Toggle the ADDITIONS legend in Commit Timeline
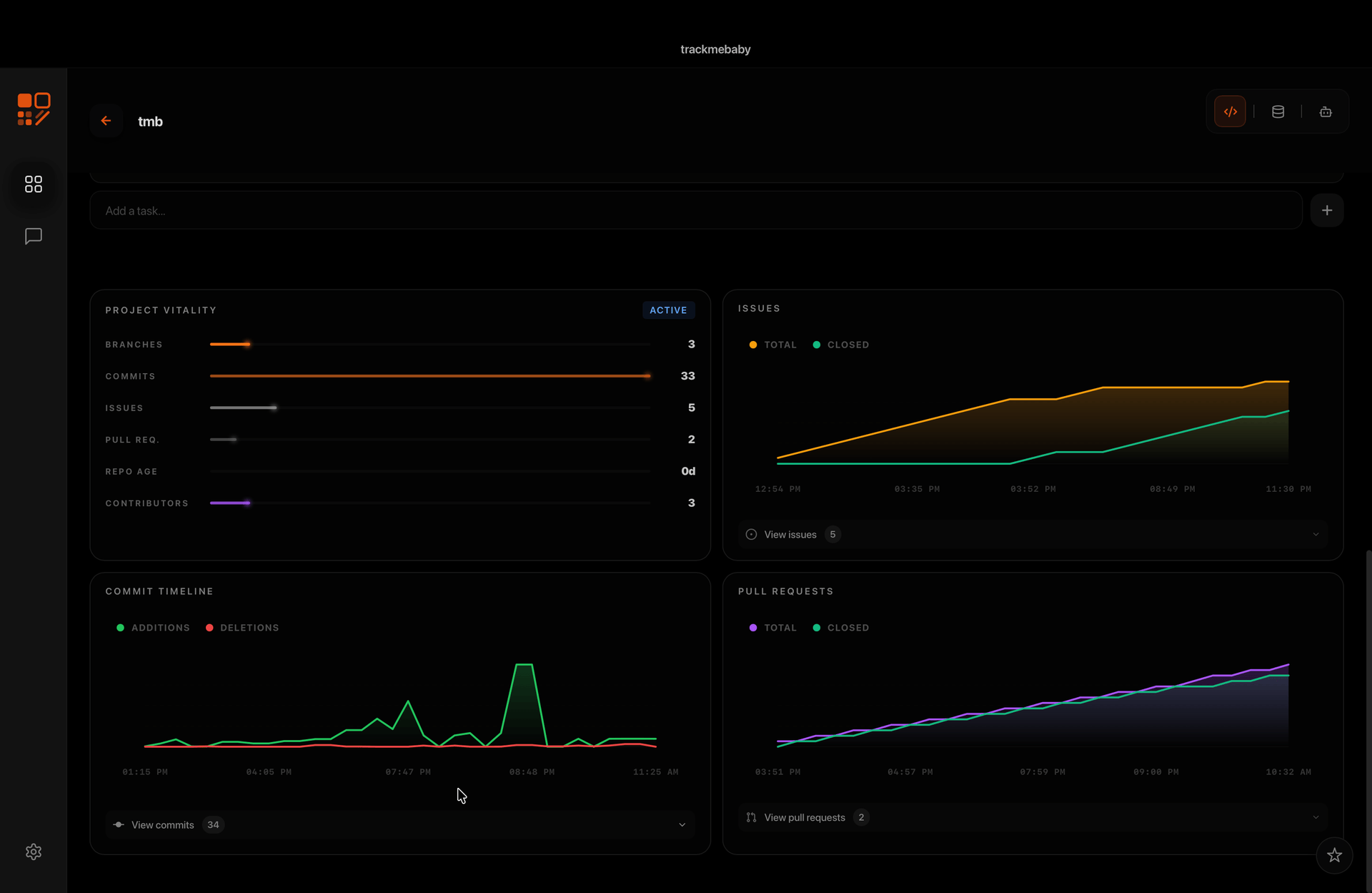The width and height of the screenshot is (1372, 893). tap(152, 627)
